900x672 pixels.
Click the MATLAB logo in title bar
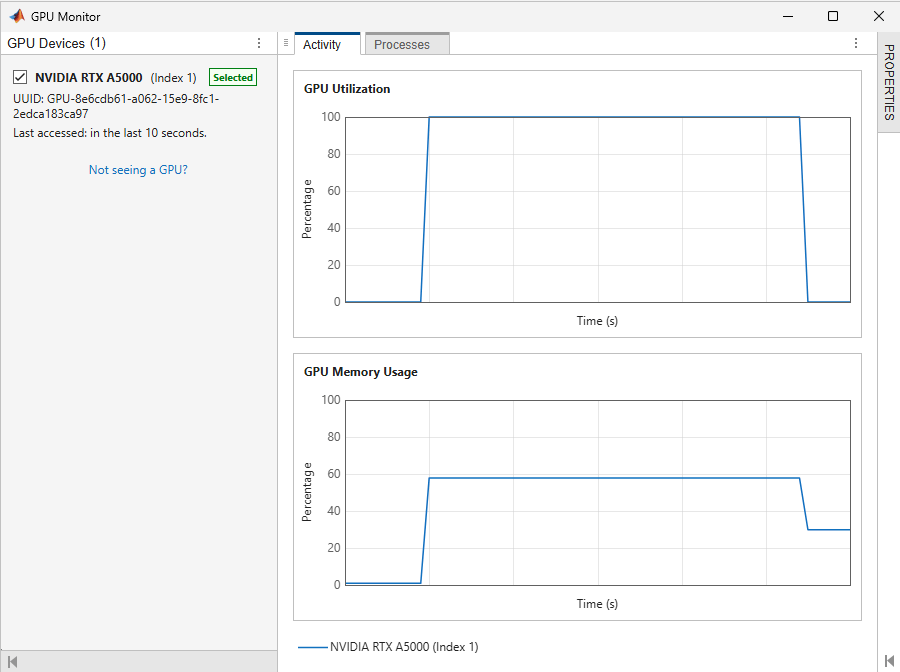[17, 16]
